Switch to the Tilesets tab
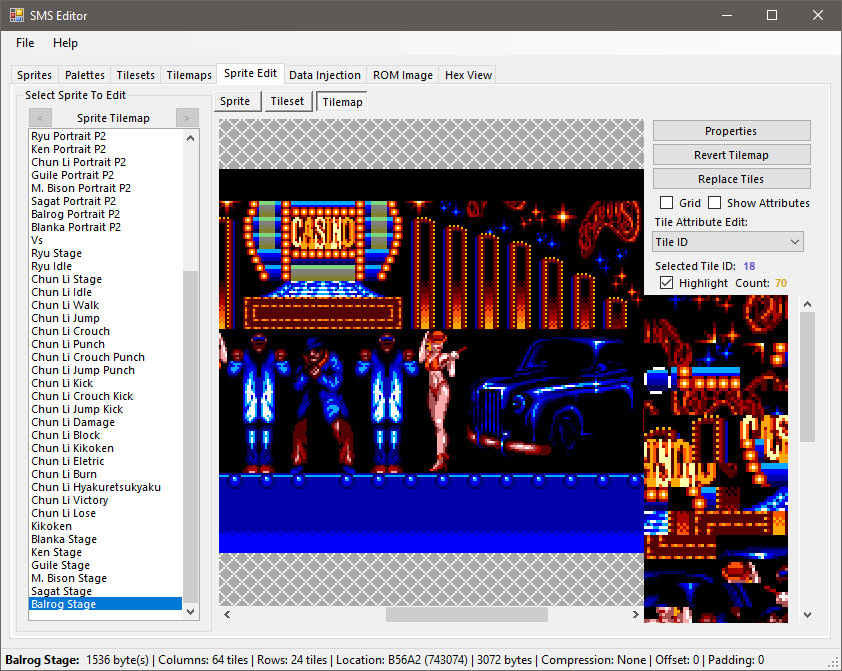 tap(136, 75)
